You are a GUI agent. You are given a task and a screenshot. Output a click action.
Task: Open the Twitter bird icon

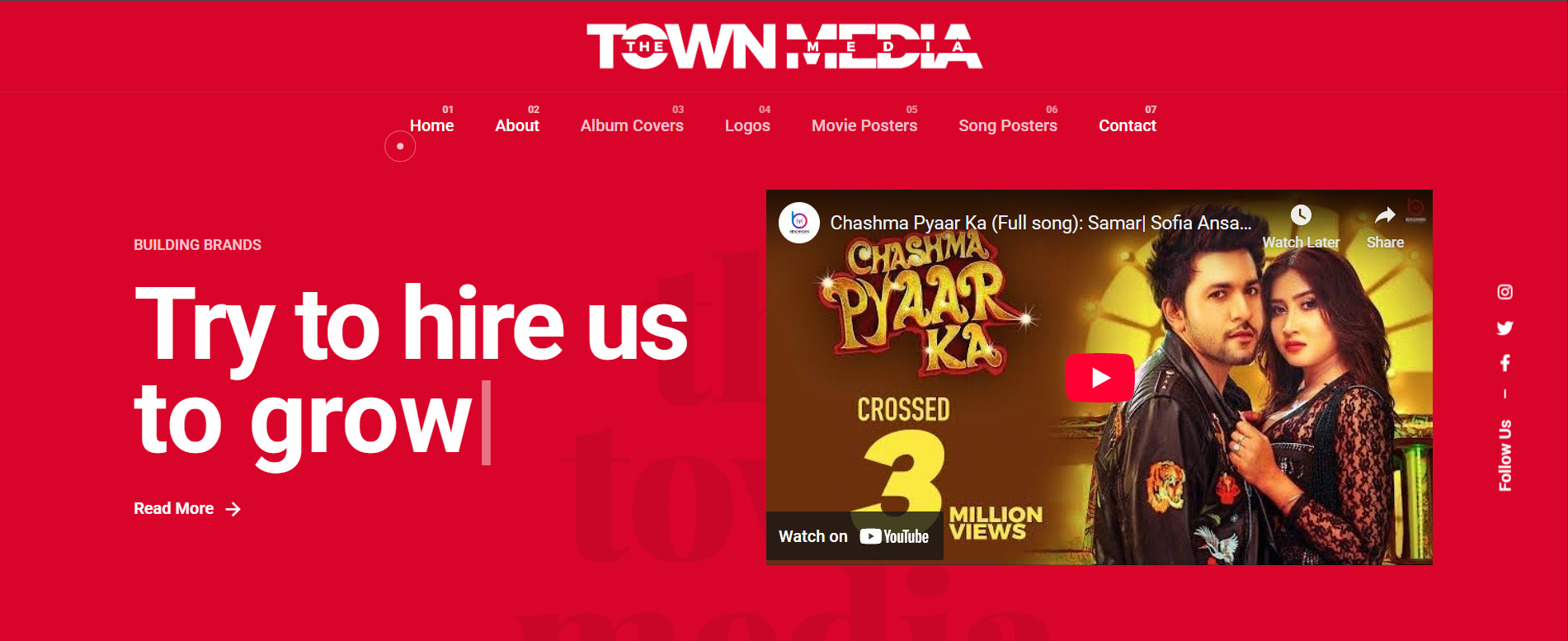click(x=1504, y=328)
